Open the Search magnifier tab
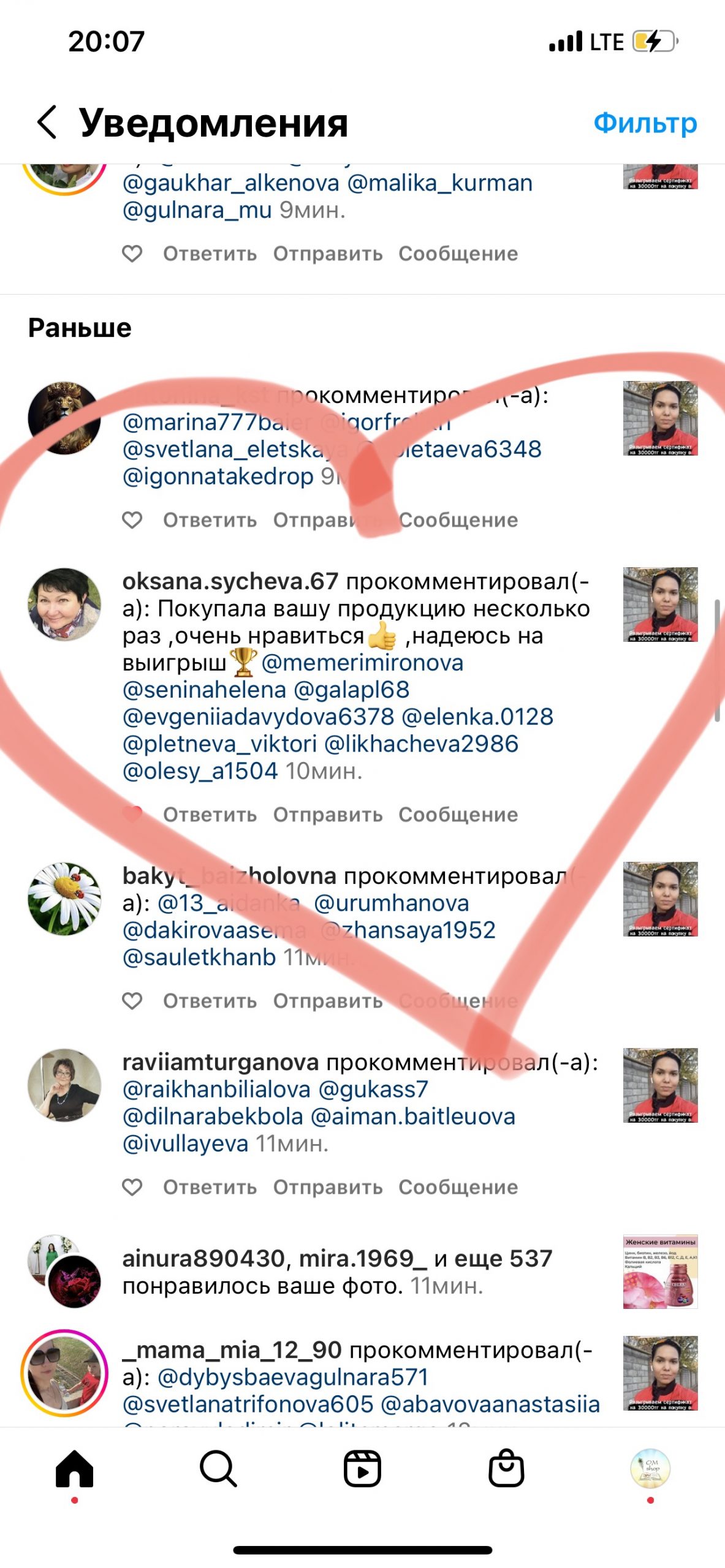The height and width of the screenshot is (1568, 725). 218,1468
